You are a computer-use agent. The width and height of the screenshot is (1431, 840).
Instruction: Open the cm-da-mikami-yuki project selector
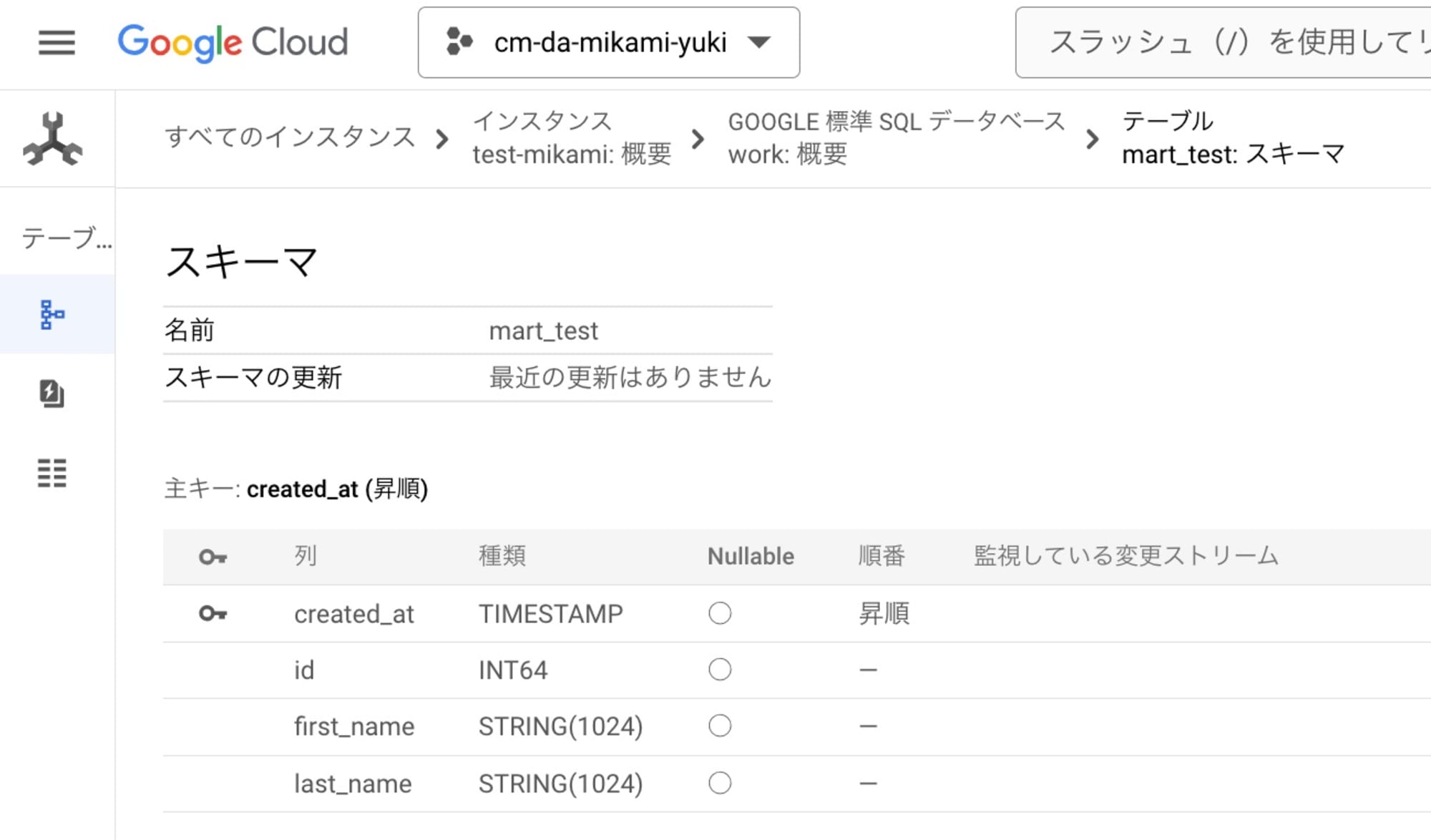click(609, 43)
